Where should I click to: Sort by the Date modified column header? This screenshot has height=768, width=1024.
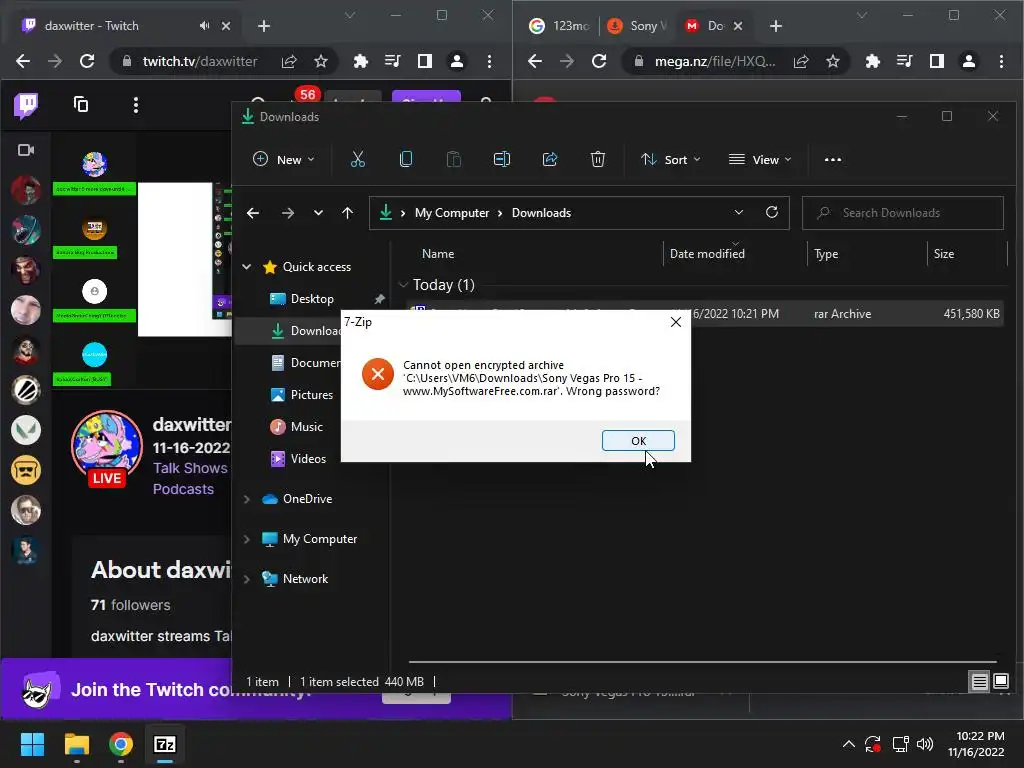pos(707,253)
